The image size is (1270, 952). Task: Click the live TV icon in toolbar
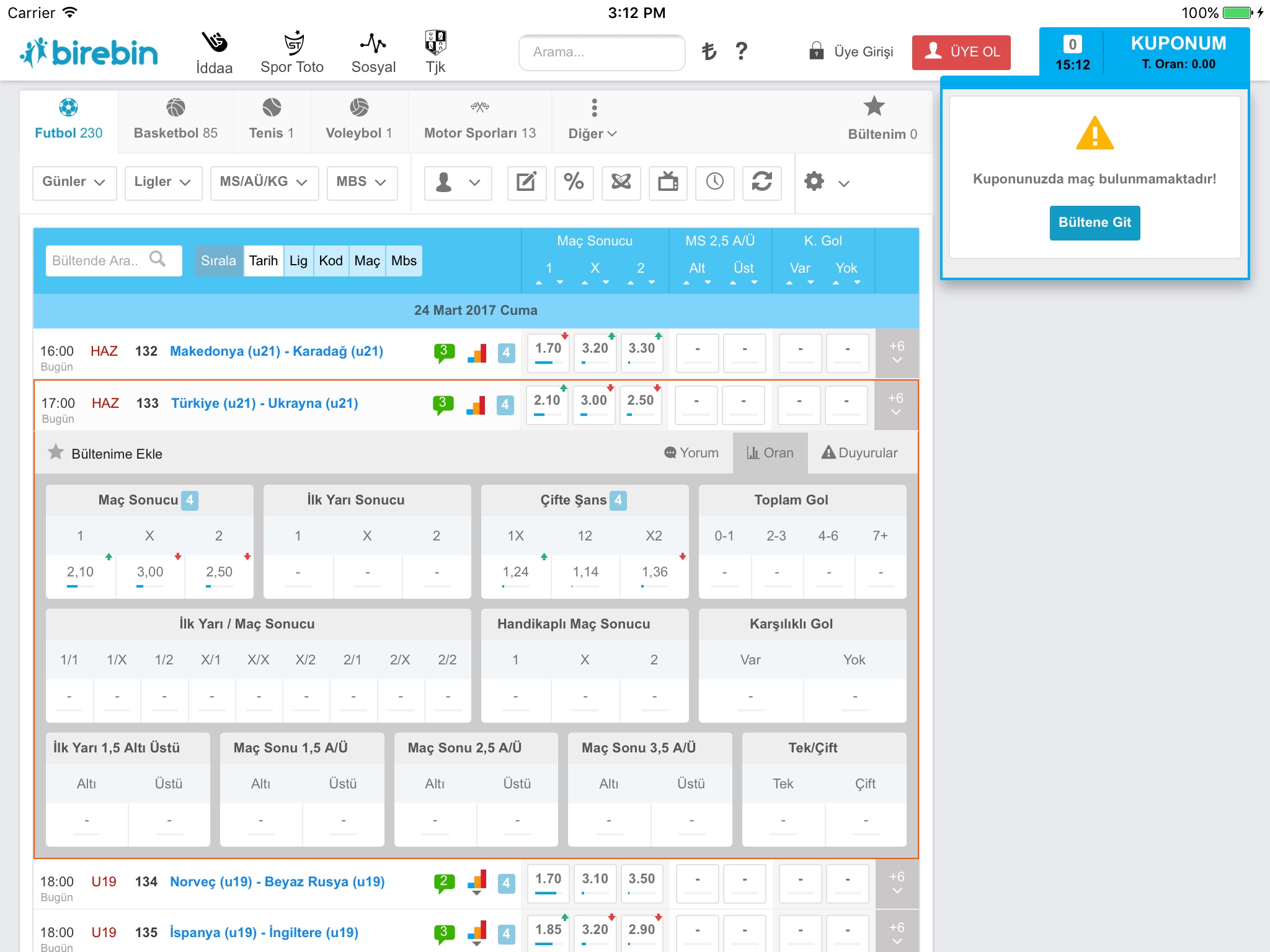coord(668,182)
